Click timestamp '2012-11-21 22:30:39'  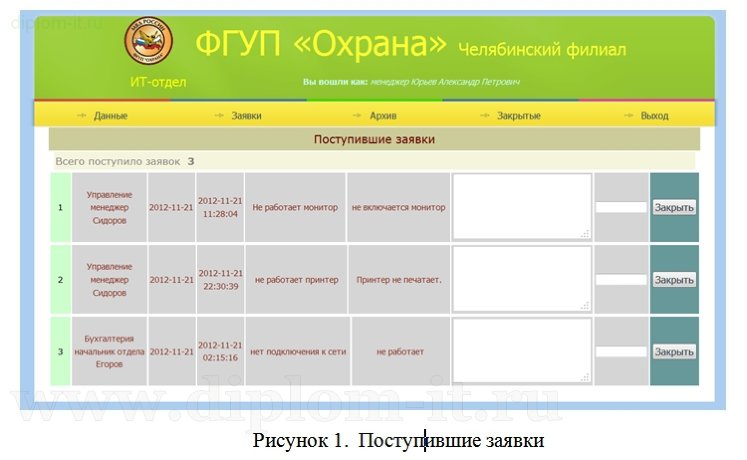(x=220, y=280)
